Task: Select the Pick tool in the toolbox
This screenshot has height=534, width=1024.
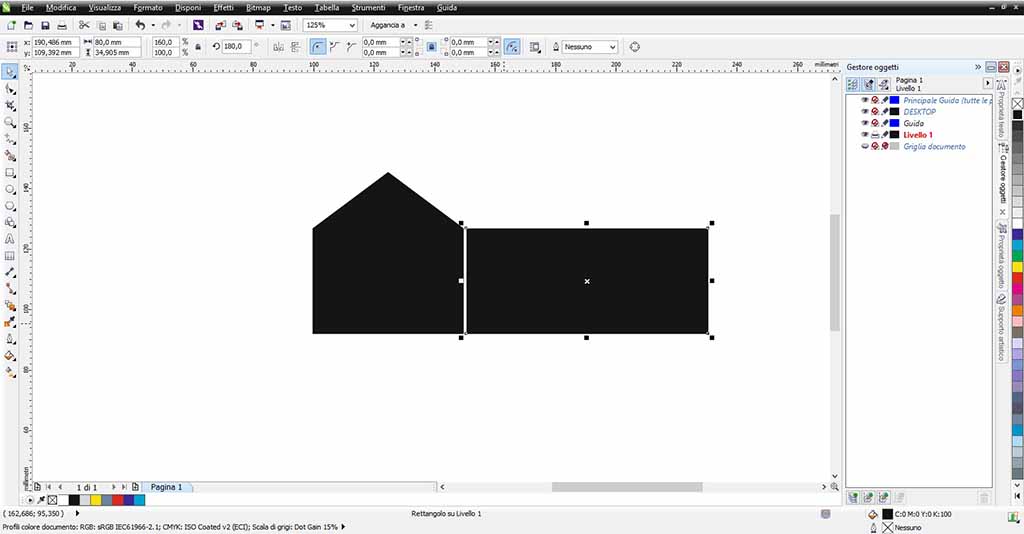Action: 10,71
